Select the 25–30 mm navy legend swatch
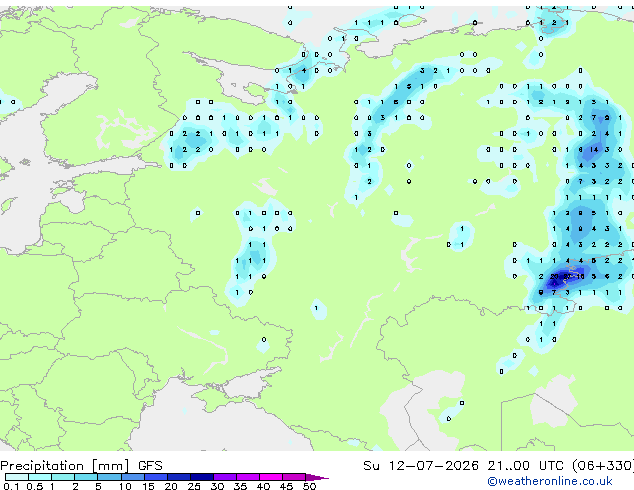This screenshot has width=634, height=490. [x=202, y=477]
